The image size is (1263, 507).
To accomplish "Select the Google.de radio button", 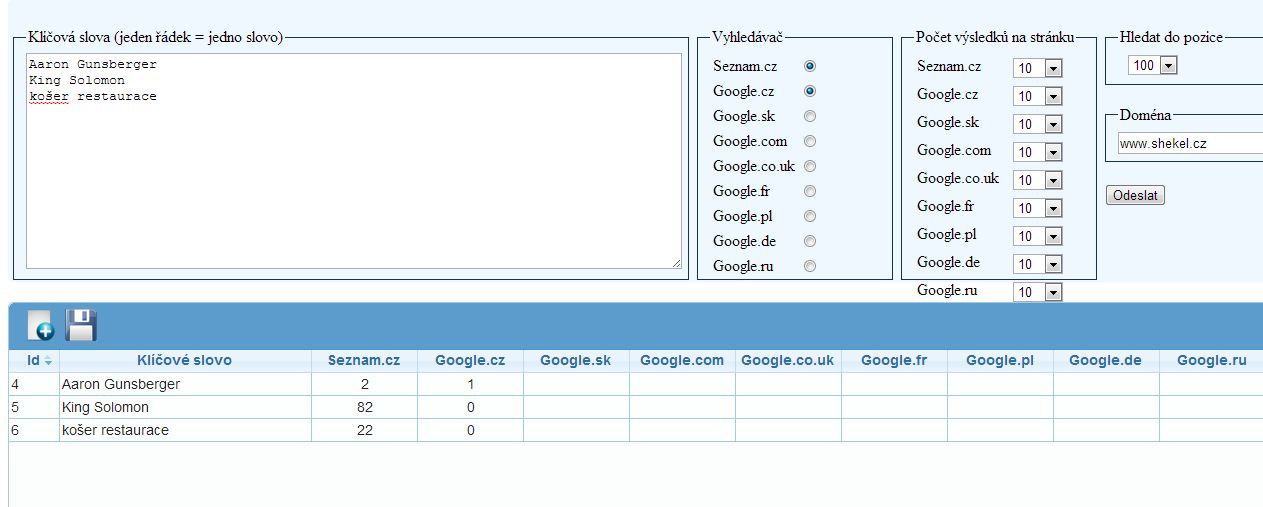I will pos(810,241).
